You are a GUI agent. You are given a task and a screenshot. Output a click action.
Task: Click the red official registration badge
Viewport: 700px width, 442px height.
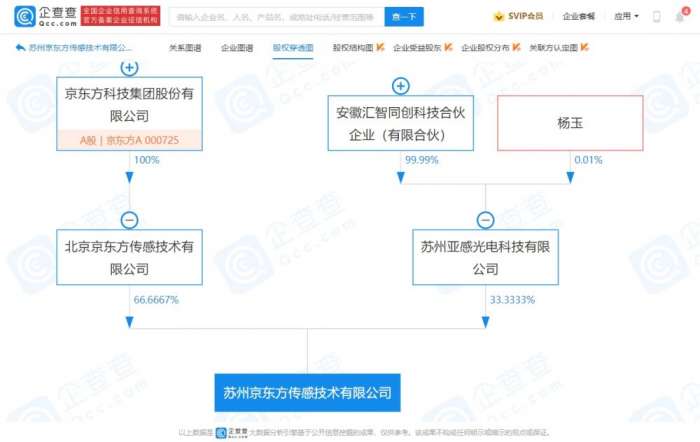click(121, 16)
